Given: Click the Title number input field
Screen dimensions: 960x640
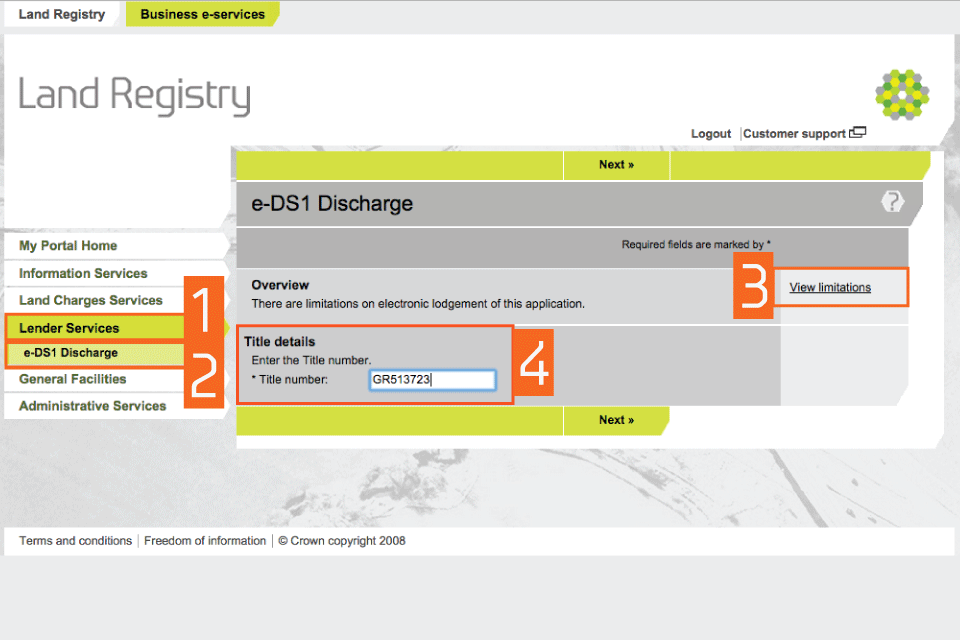Looking at the screenshot, I should (x=432, y=380).
